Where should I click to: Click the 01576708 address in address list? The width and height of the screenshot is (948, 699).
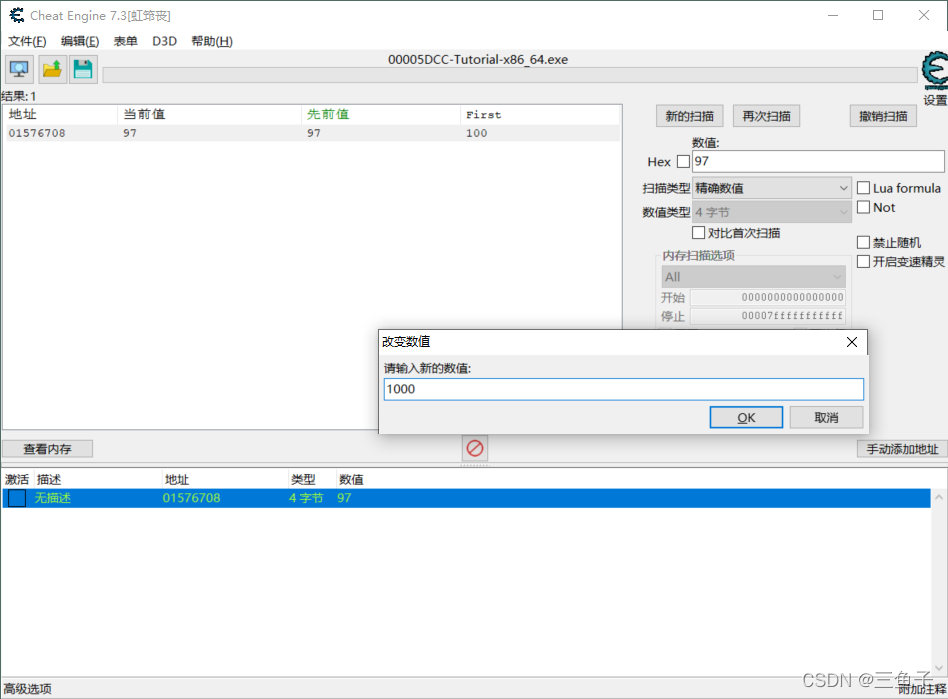click(192, 498)
